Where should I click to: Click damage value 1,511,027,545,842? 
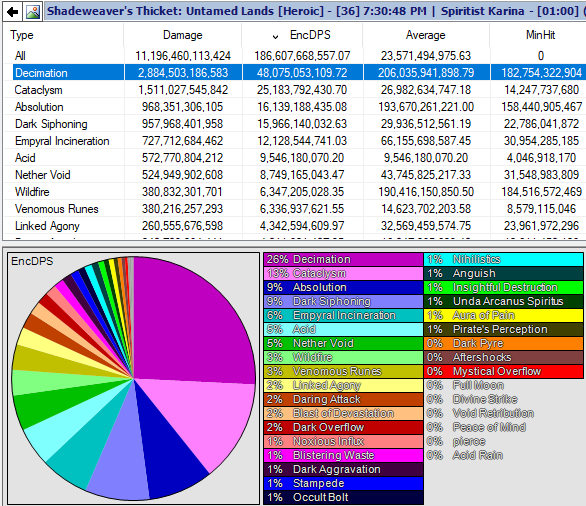click(183, 90)
